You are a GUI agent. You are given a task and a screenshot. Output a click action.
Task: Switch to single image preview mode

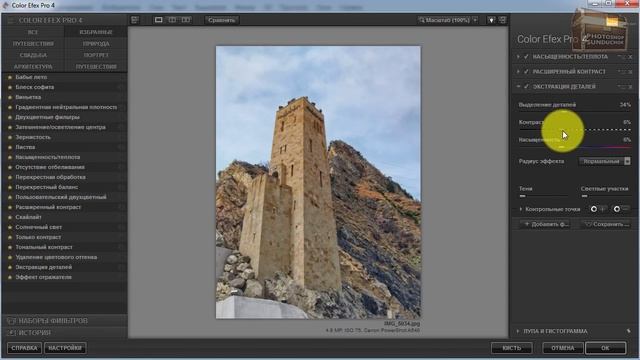coord(158,20)
